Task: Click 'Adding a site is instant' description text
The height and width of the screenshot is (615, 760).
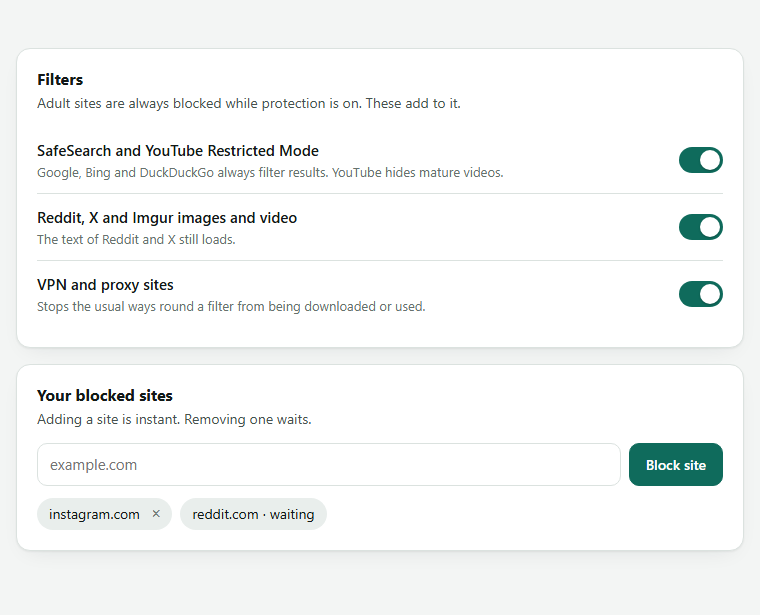Action: [x=174, y=419]
